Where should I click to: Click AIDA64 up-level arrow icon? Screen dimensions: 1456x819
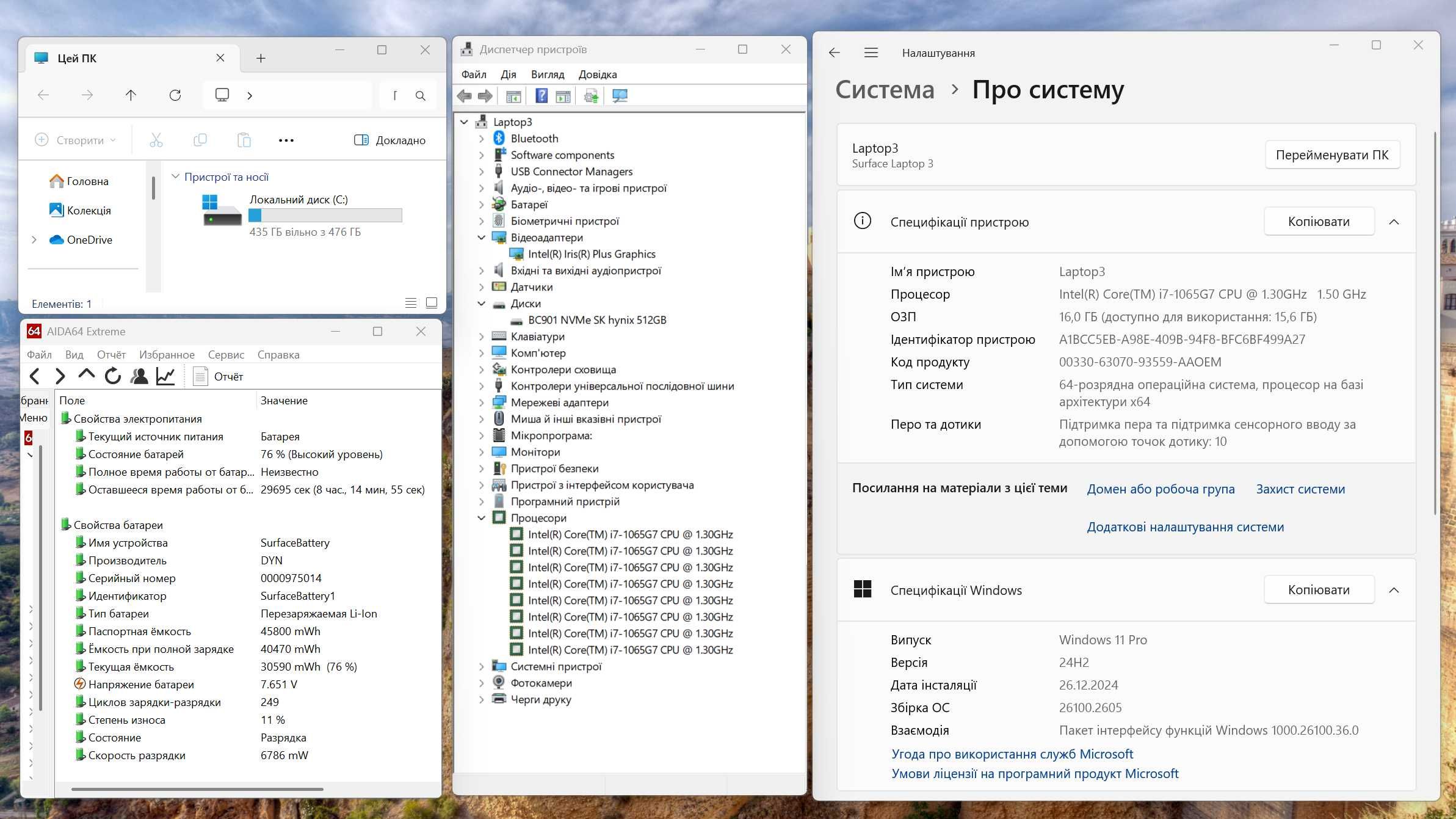point(86,375)
